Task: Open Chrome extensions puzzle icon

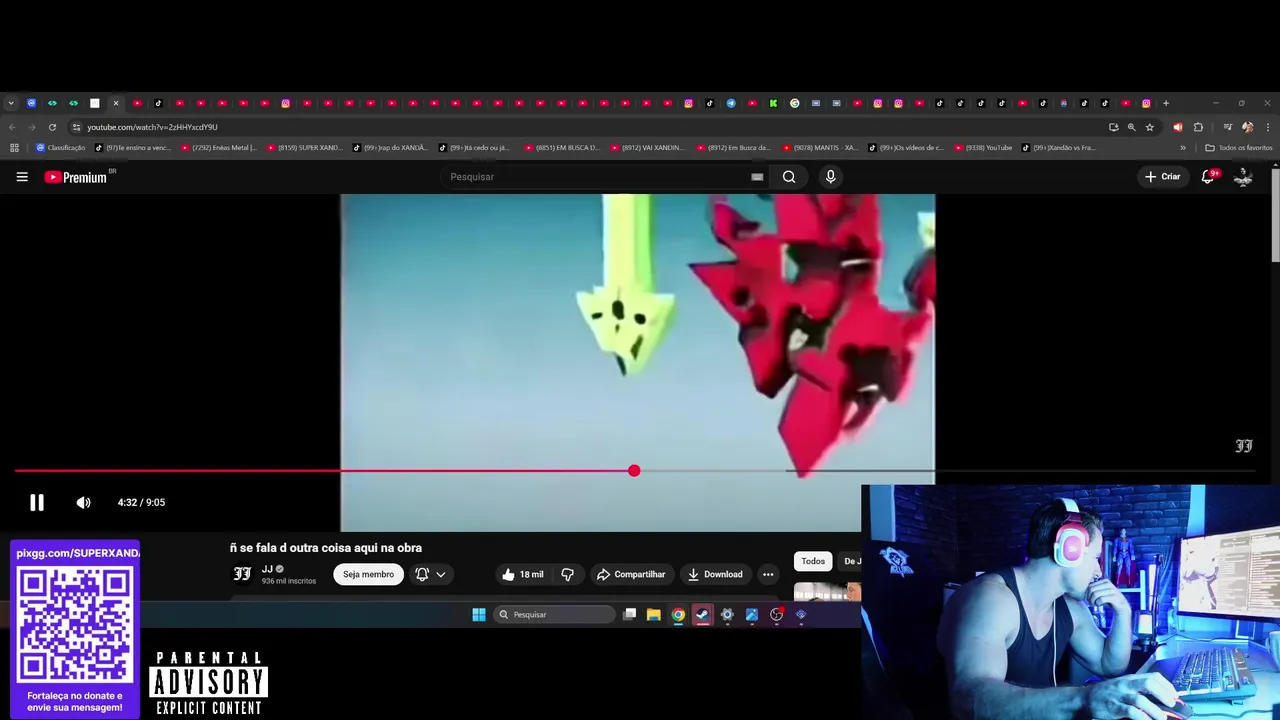Action: coord(1198,127)
